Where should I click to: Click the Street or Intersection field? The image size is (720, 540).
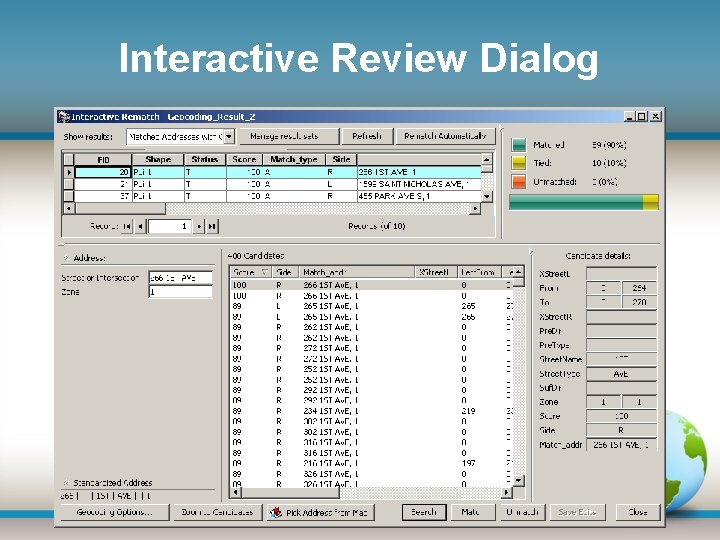[180, 277]
